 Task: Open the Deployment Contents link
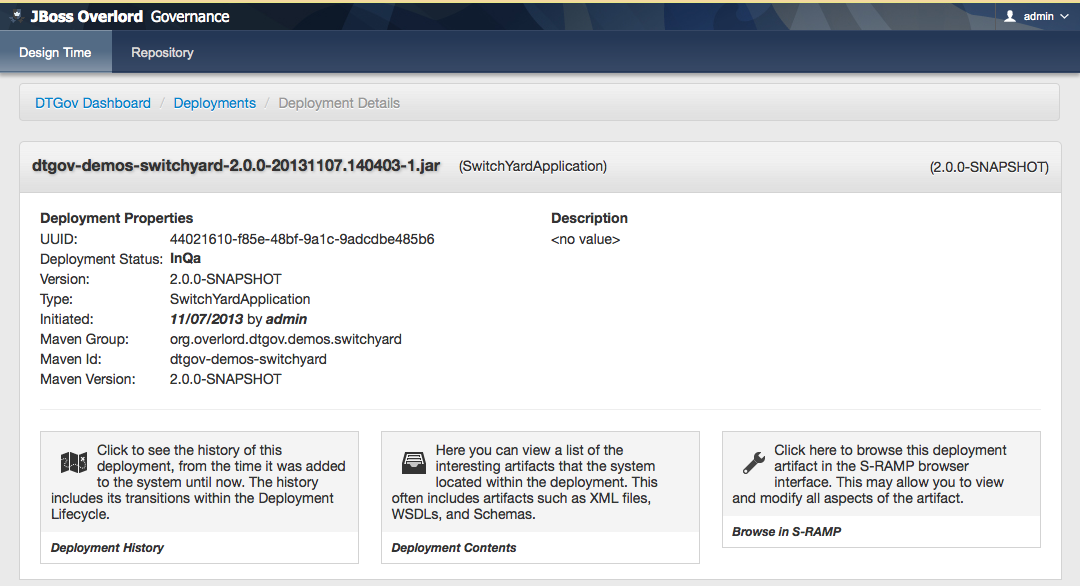tap(454, 547)
